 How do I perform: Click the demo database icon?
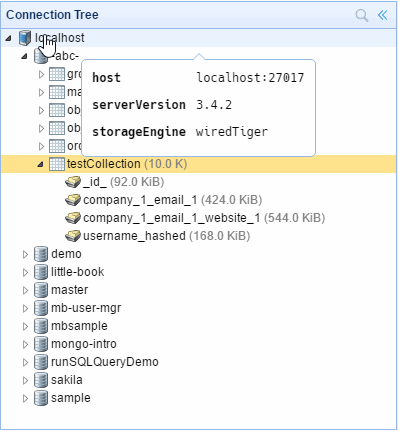tap(41, 254)
